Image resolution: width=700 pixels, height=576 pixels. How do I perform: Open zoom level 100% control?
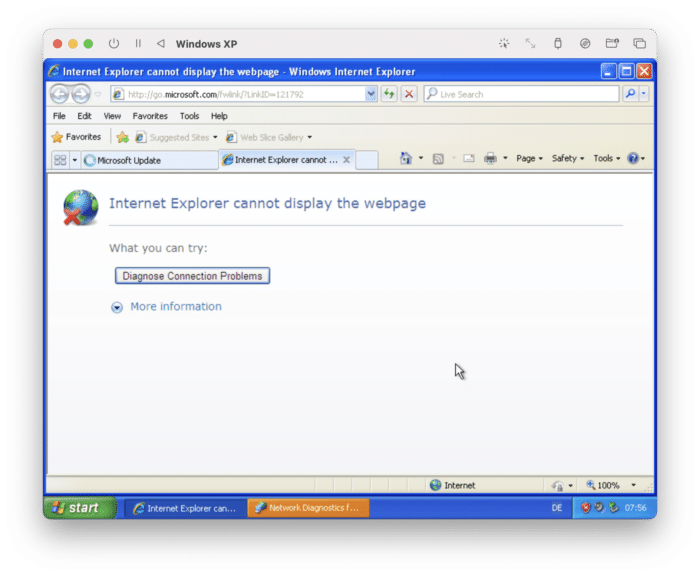[x=604, y=485]
